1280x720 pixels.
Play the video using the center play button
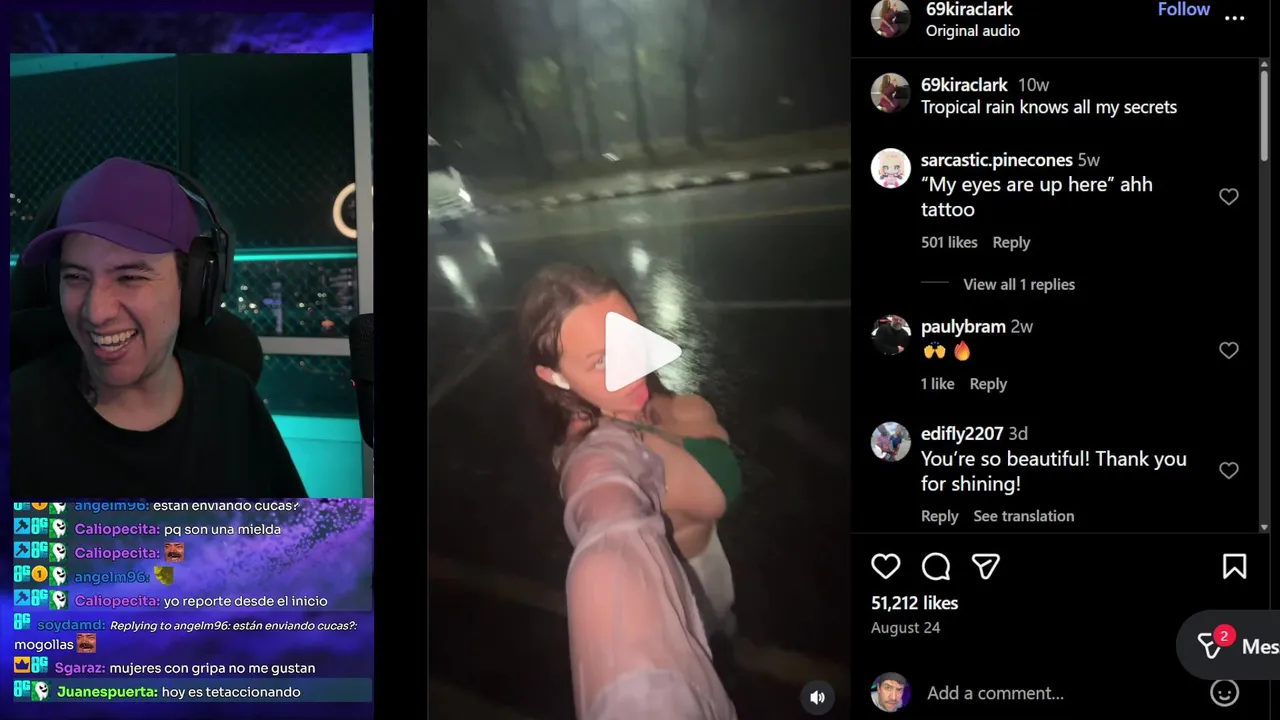(641, 351)
